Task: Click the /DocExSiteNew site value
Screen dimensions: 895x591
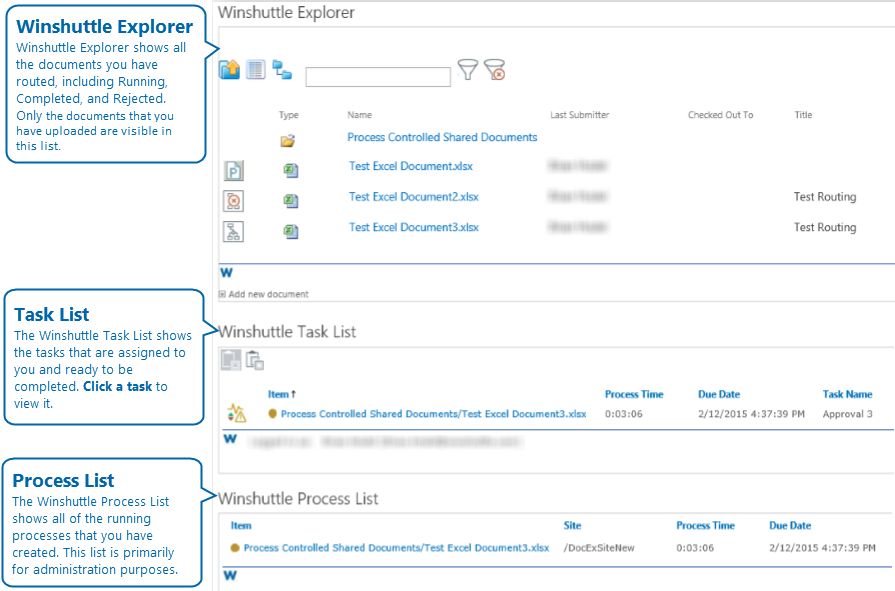Action: [x=599, y=548]
